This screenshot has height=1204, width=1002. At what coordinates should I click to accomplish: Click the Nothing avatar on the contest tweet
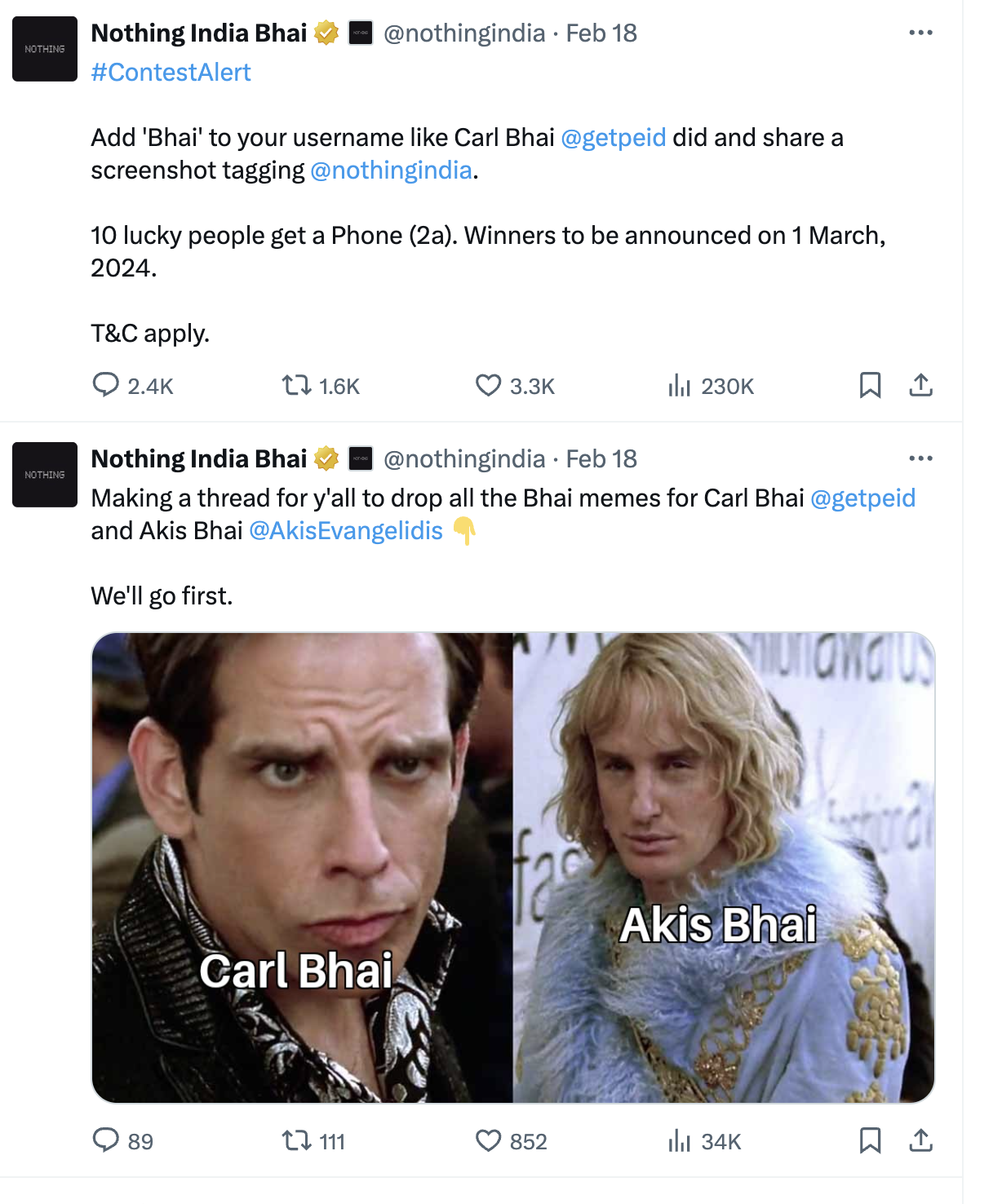pos(45,49)
